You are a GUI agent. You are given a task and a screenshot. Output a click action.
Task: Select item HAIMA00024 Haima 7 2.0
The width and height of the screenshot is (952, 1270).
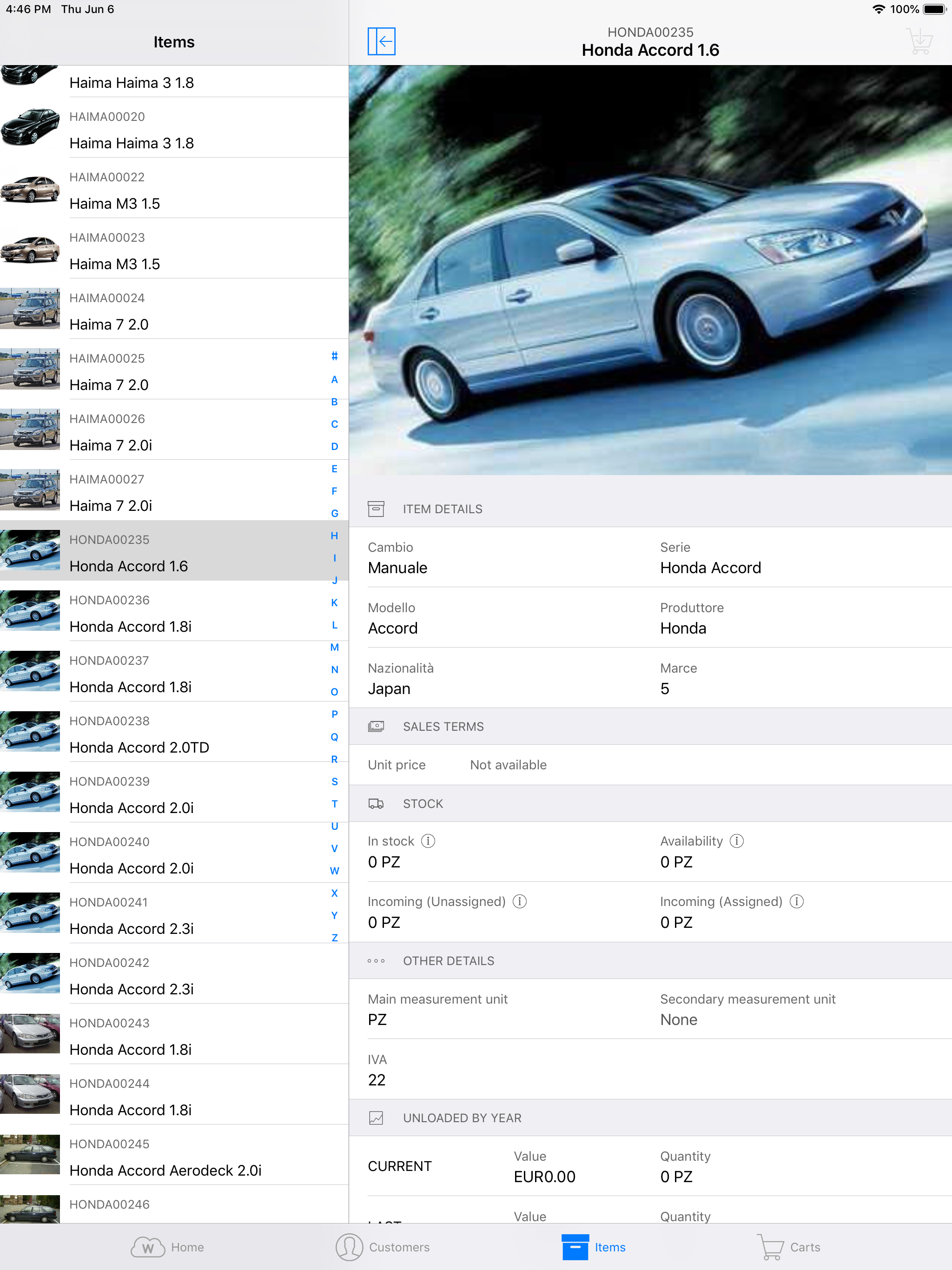(x=174, y=309)
